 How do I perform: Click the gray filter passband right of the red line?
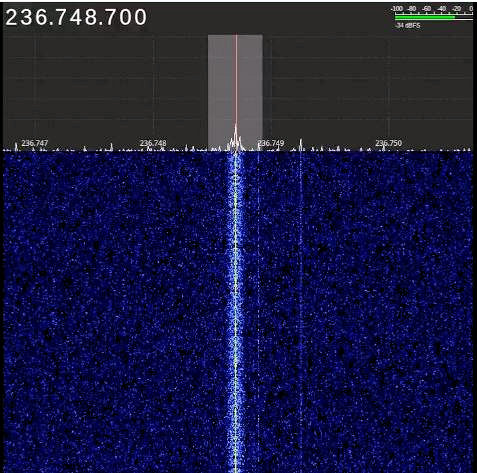(250, 90)
